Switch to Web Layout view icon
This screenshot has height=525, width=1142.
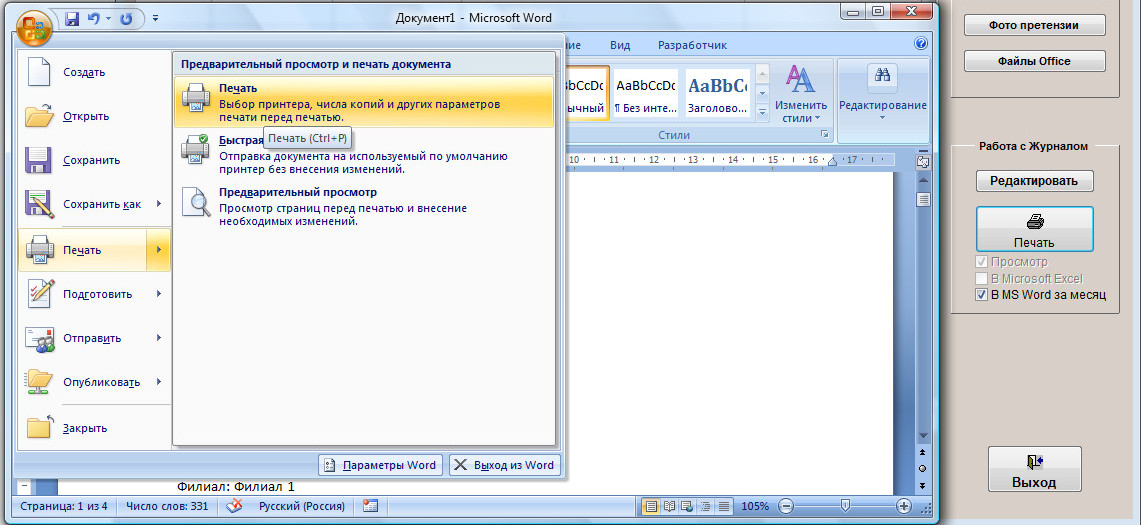pos(687,506)
